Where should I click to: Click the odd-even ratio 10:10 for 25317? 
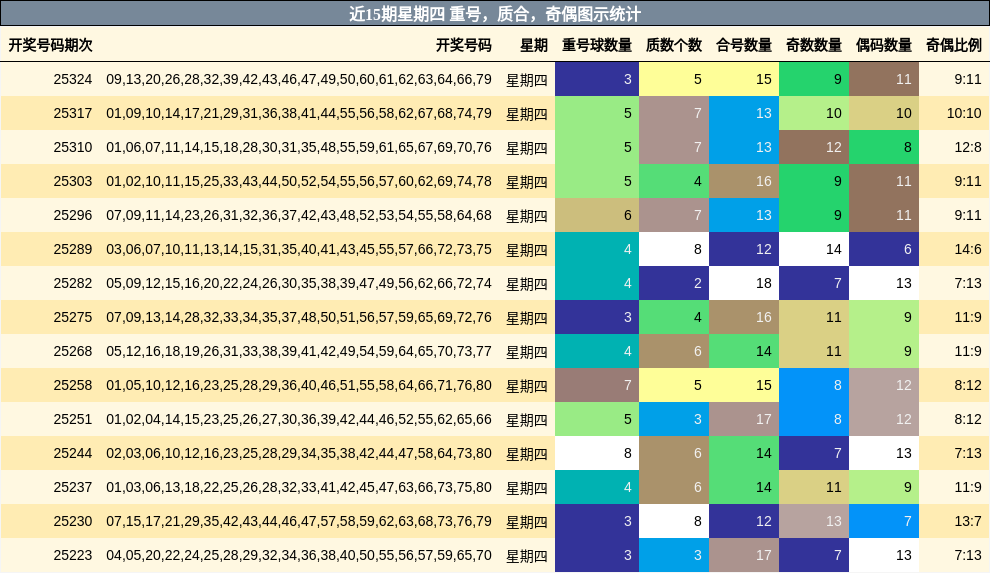click(x=964, y=114)
